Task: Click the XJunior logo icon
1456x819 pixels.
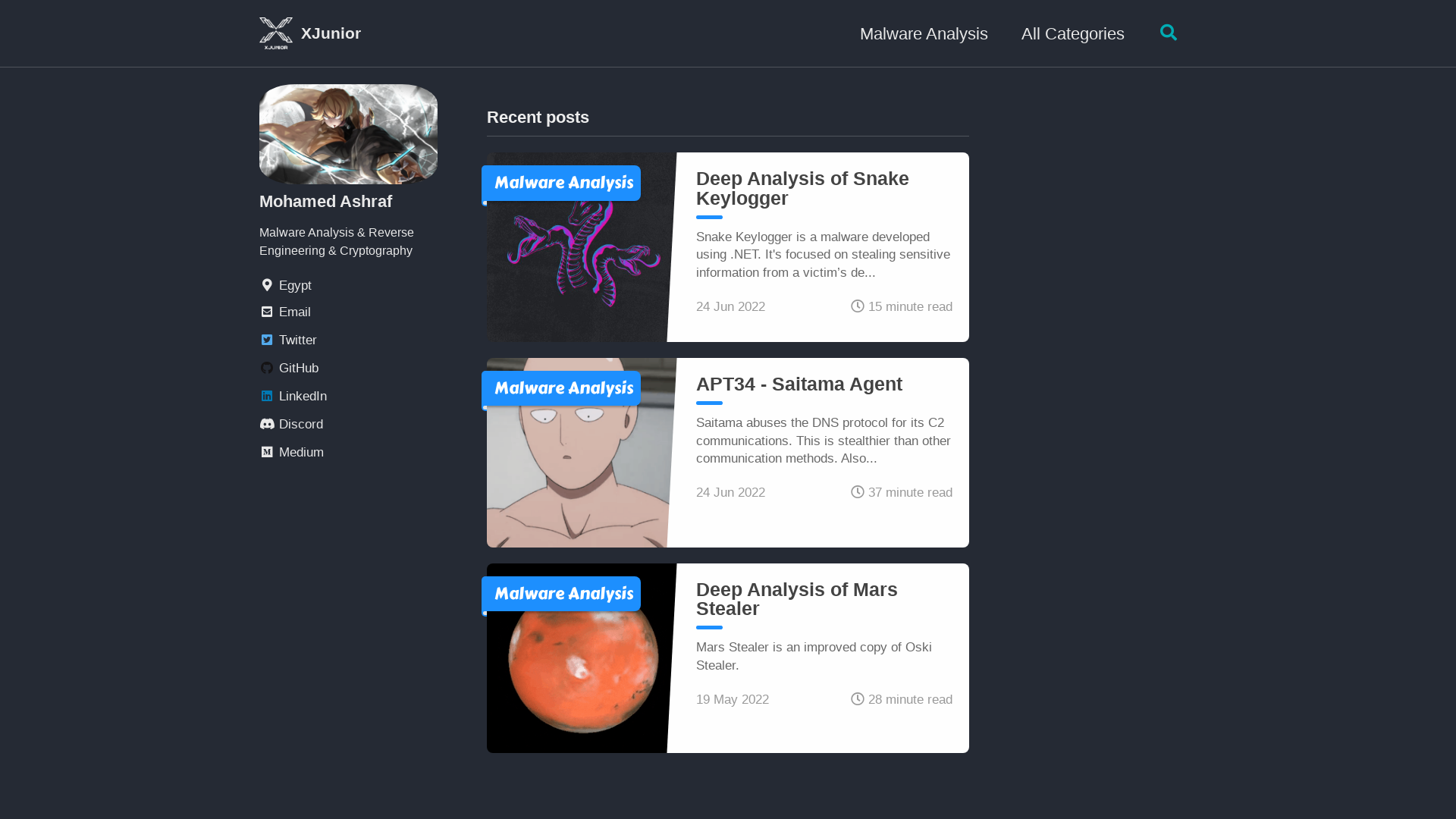Action: [275, 33]
